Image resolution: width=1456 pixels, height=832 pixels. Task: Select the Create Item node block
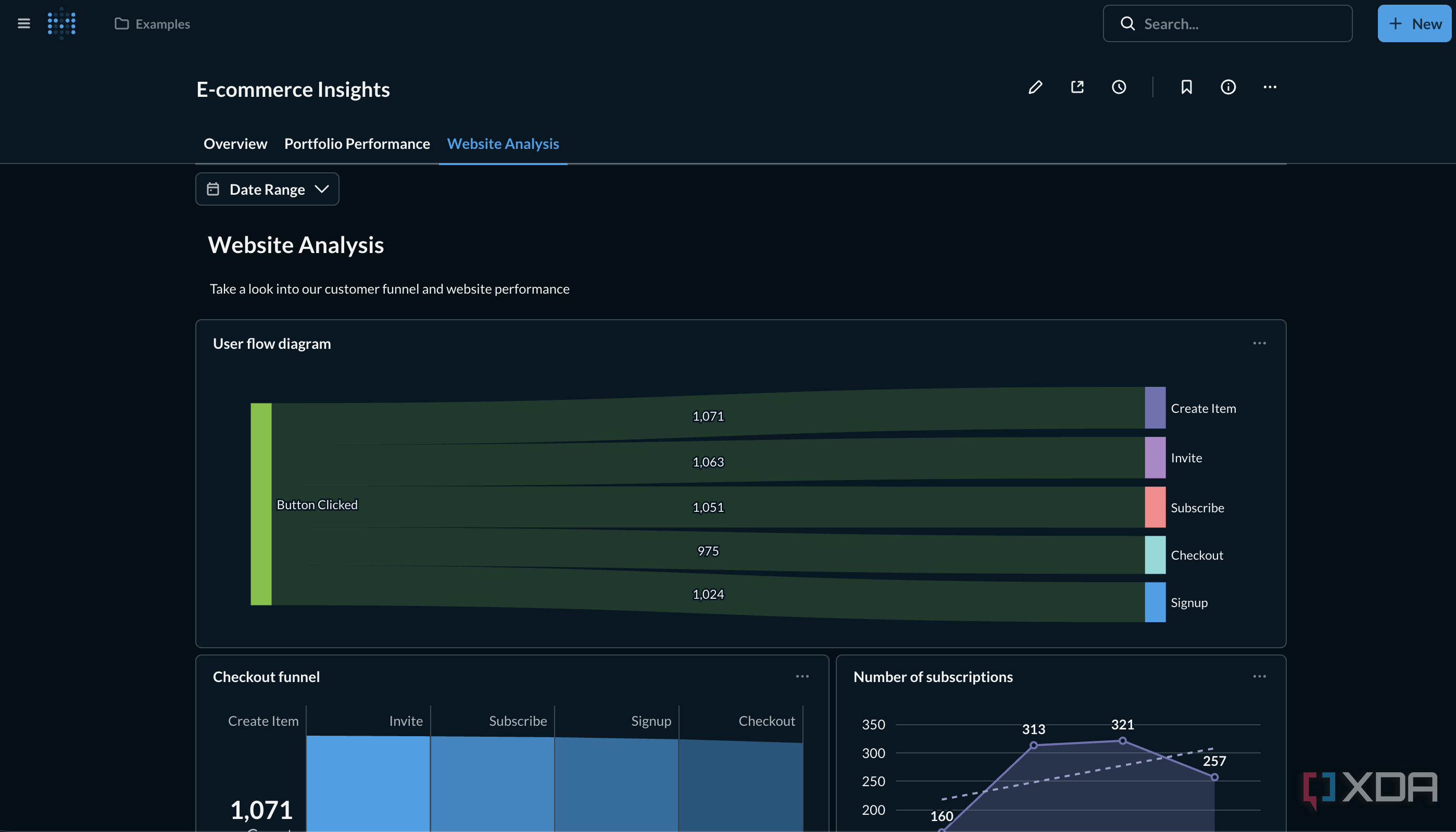[1155, 408]
